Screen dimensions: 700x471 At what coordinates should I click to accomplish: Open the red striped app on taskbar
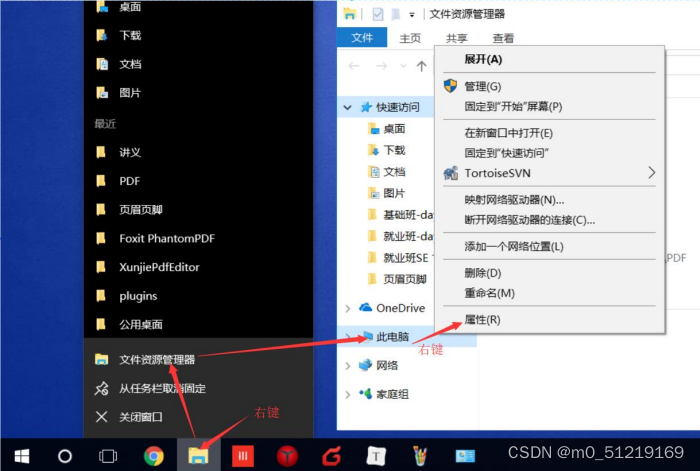tap(242, 456)
